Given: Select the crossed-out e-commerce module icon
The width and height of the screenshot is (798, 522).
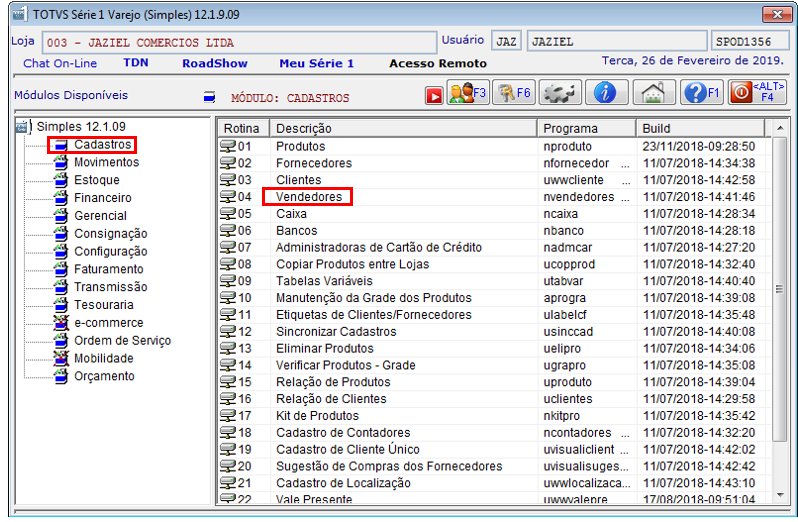Looking at the screenshot, I should point(61,323).
